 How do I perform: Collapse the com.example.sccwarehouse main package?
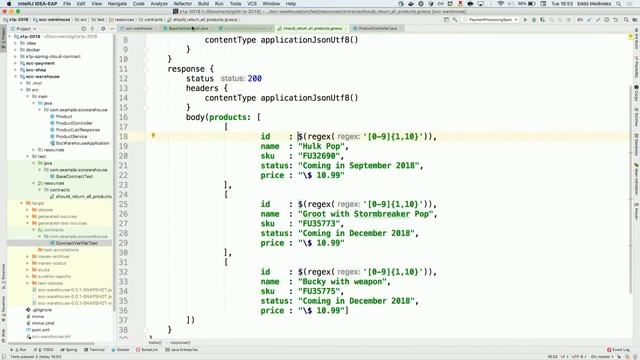(x=40, y=110)
